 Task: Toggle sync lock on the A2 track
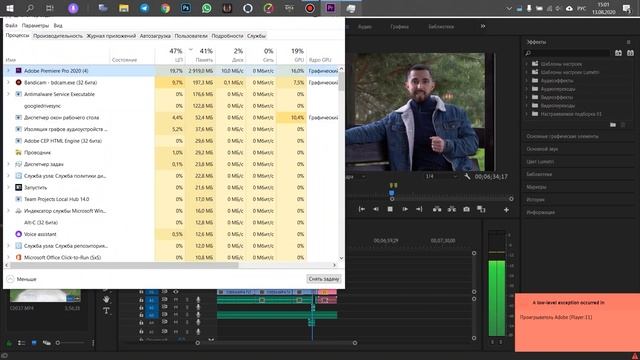[x=164, y=307]
